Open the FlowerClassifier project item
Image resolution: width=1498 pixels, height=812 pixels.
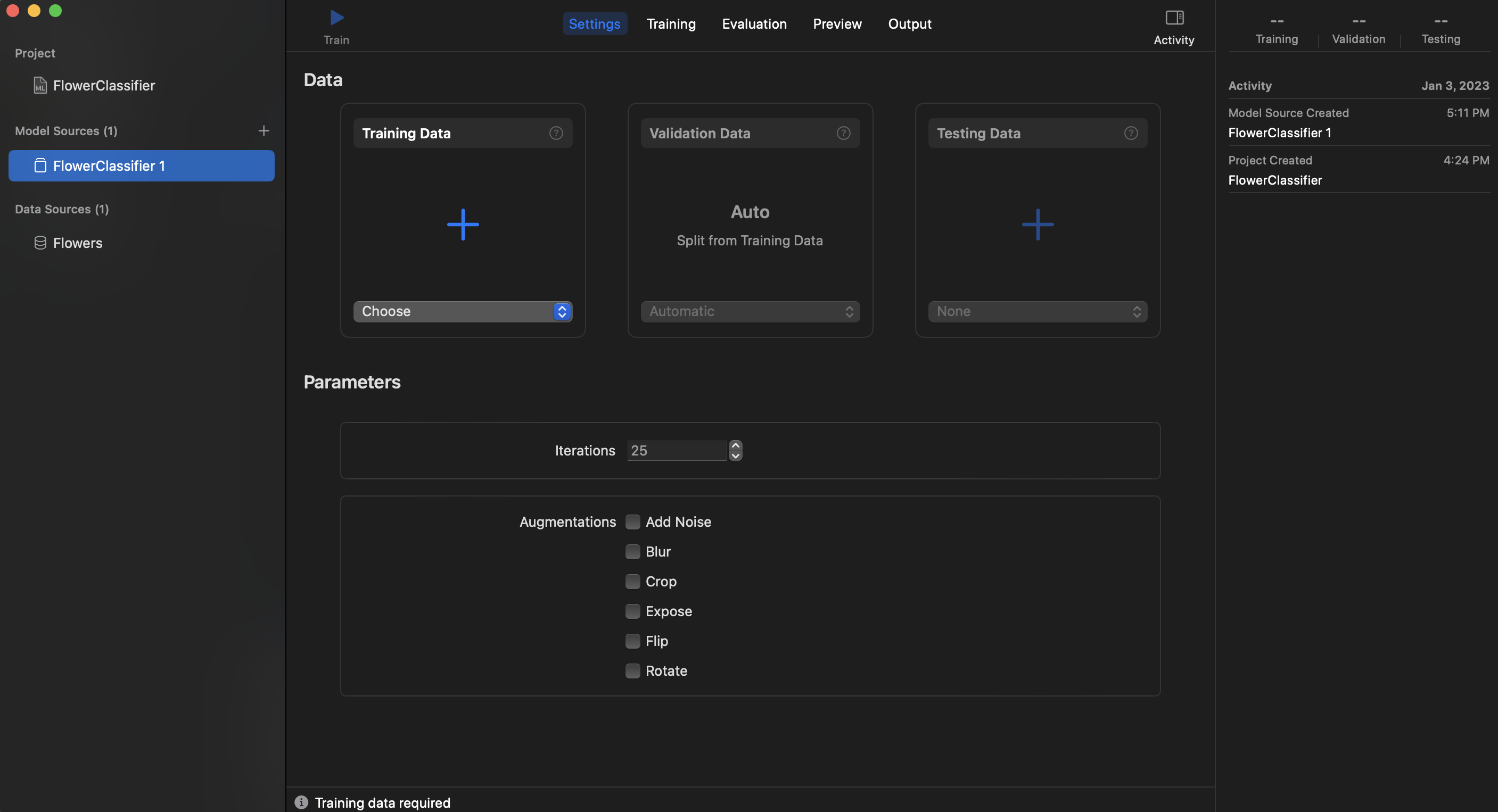(x=103, y=86)
